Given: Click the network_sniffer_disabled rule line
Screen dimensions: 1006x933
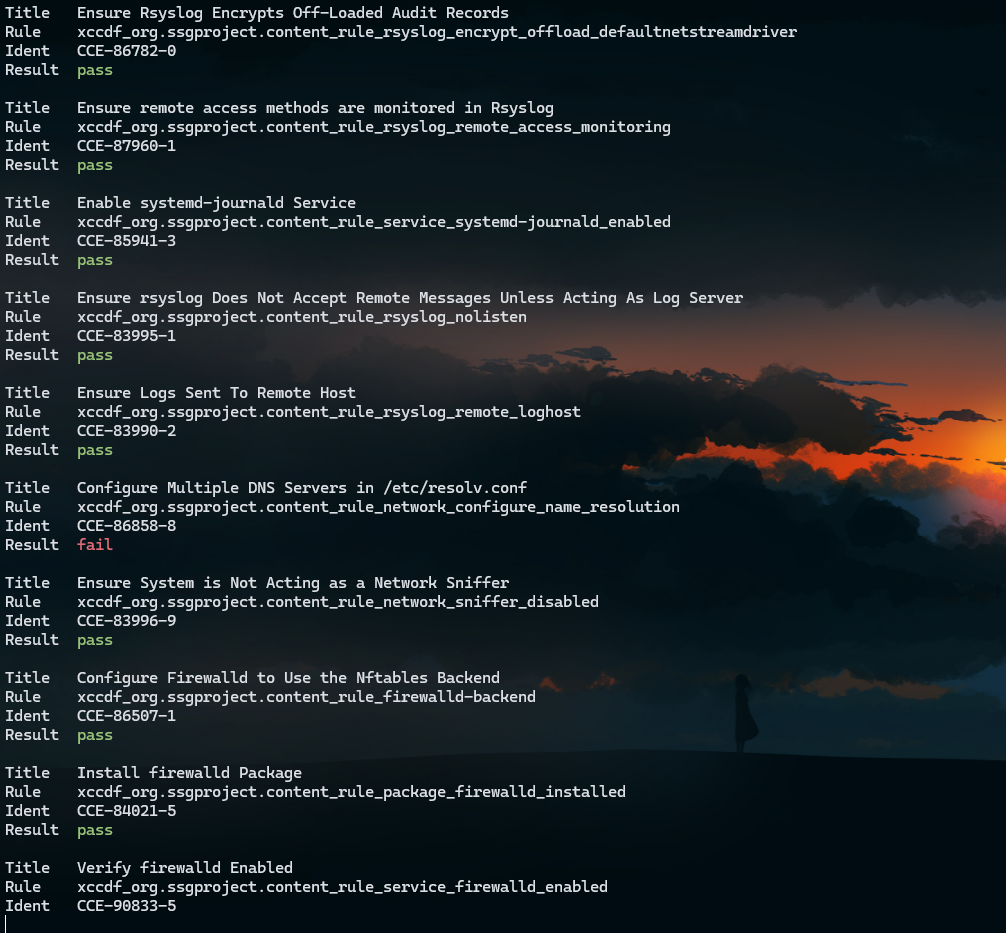Looking at the screenshot, I should click(x=337, y=602).
